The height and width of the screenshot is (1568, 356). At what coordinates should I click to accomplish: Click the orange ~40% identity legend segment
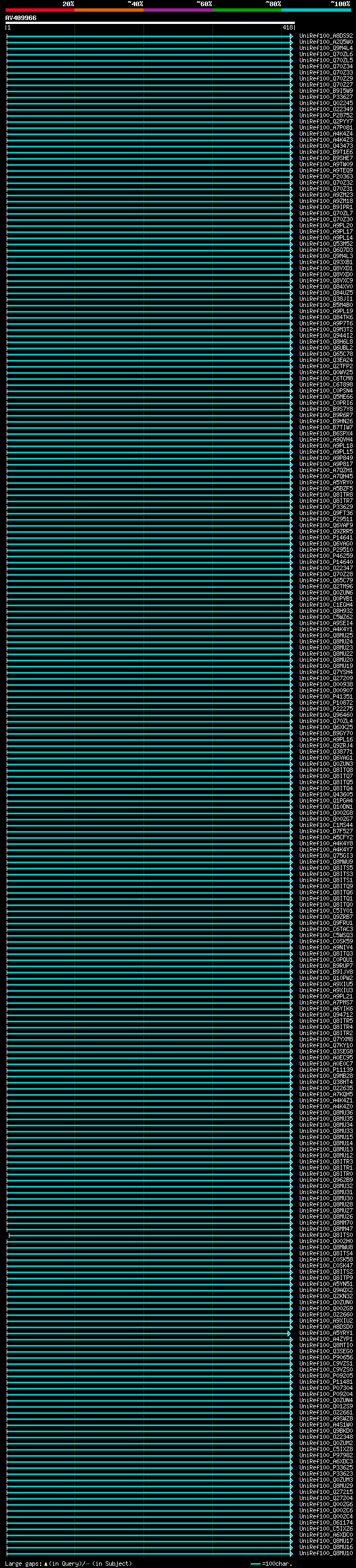point(109,11)
